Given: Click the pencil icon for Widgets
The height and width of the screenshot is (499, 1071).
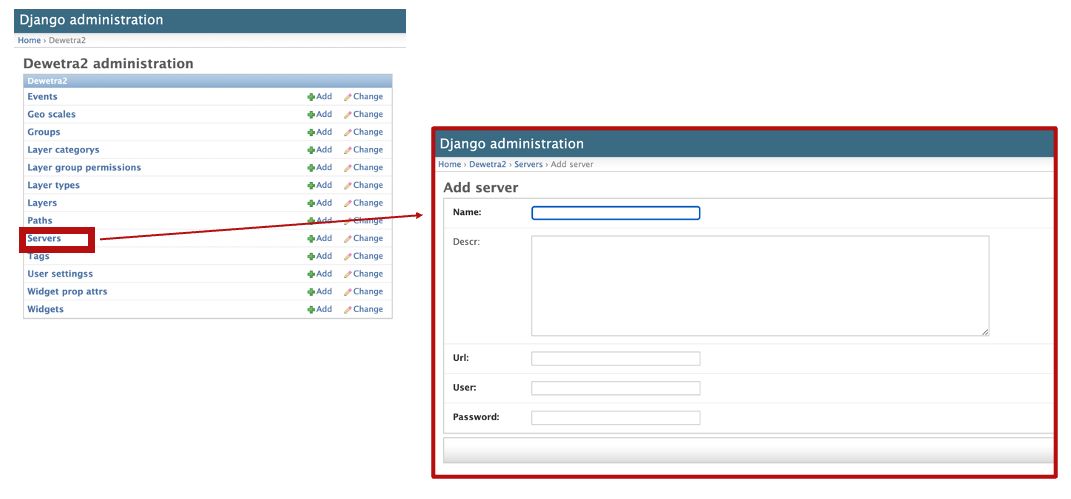Looking at the screenshot, I should 348,310.
